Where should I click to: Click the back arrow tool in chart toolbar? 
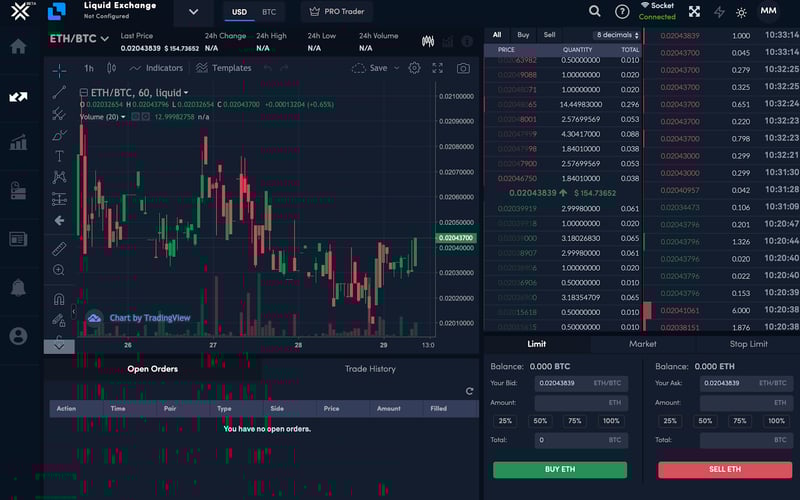tap(59, 220)
